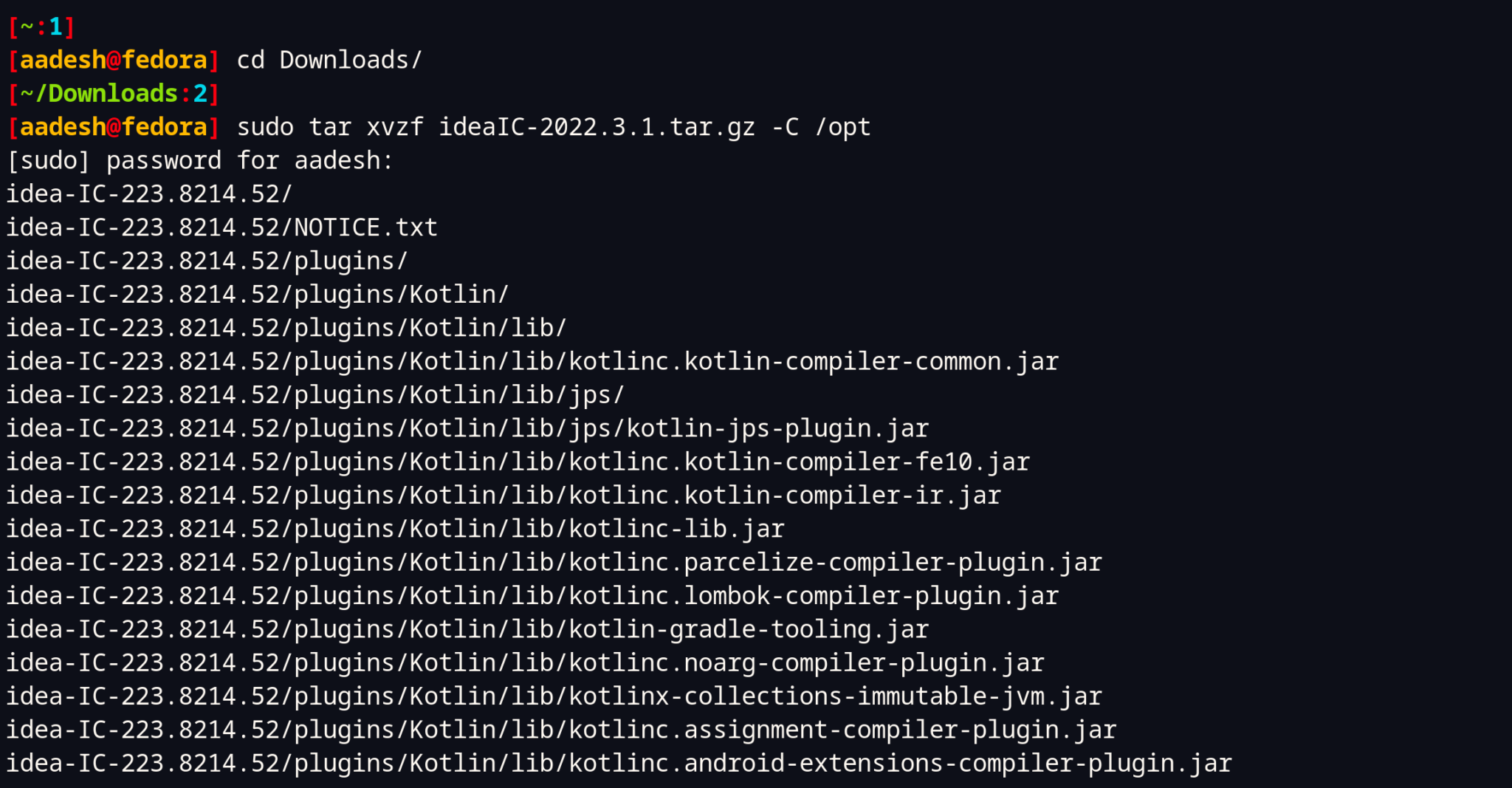Click the NOTICE.txt output line

[x=222, y=227]
